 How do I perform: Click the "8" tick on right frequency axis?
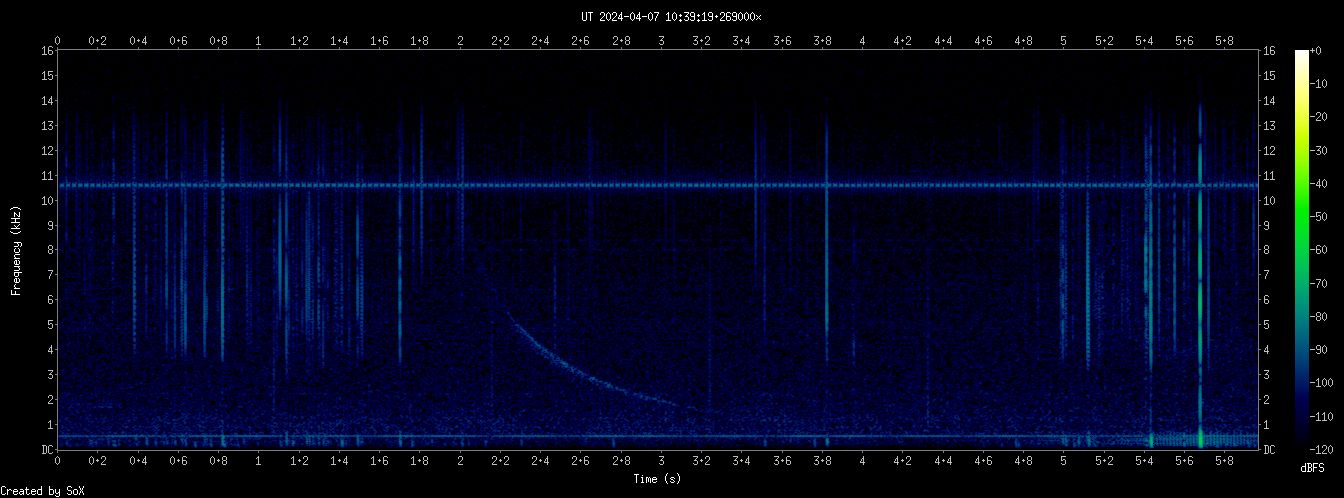(1268, 250)
